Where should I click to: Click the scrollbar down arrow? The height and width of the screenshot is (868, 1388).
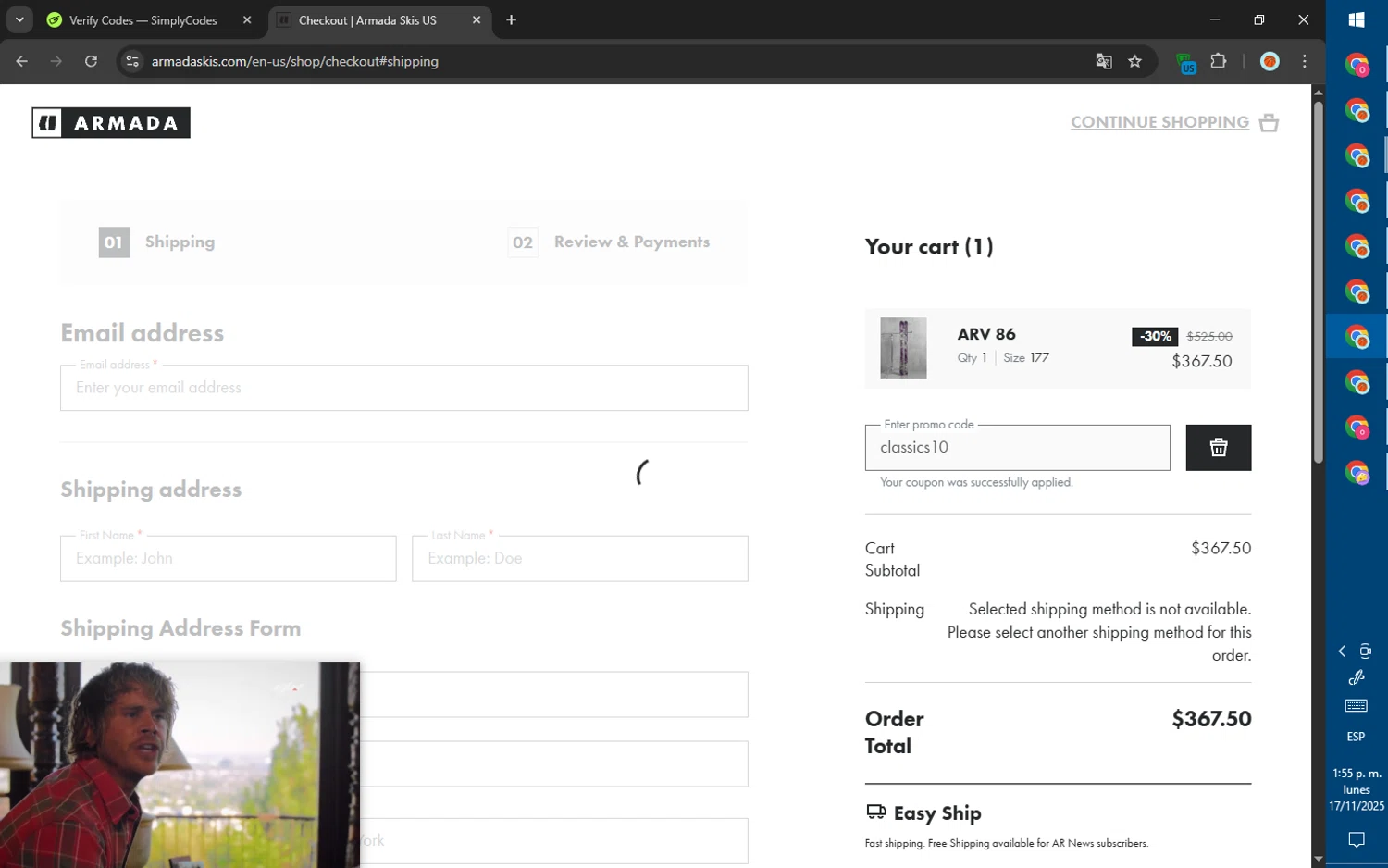(1319, 860)
